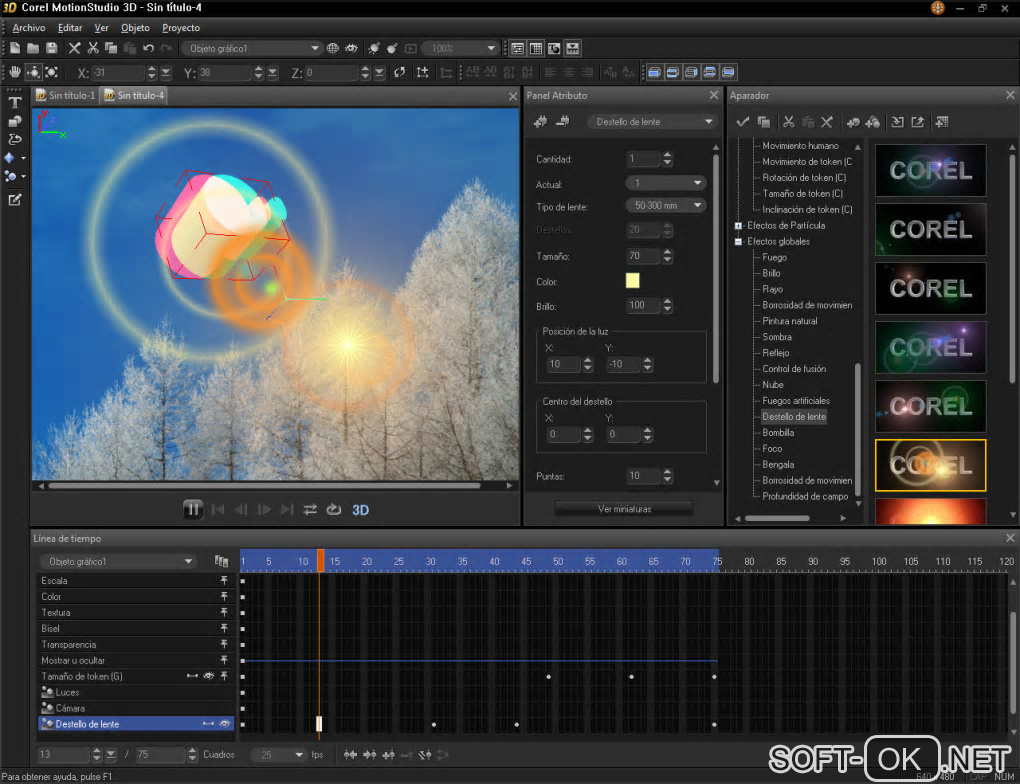Open the Objeto gráfico1 dropdown in main toolbar

pyautogui.click(x=252, y=48)
